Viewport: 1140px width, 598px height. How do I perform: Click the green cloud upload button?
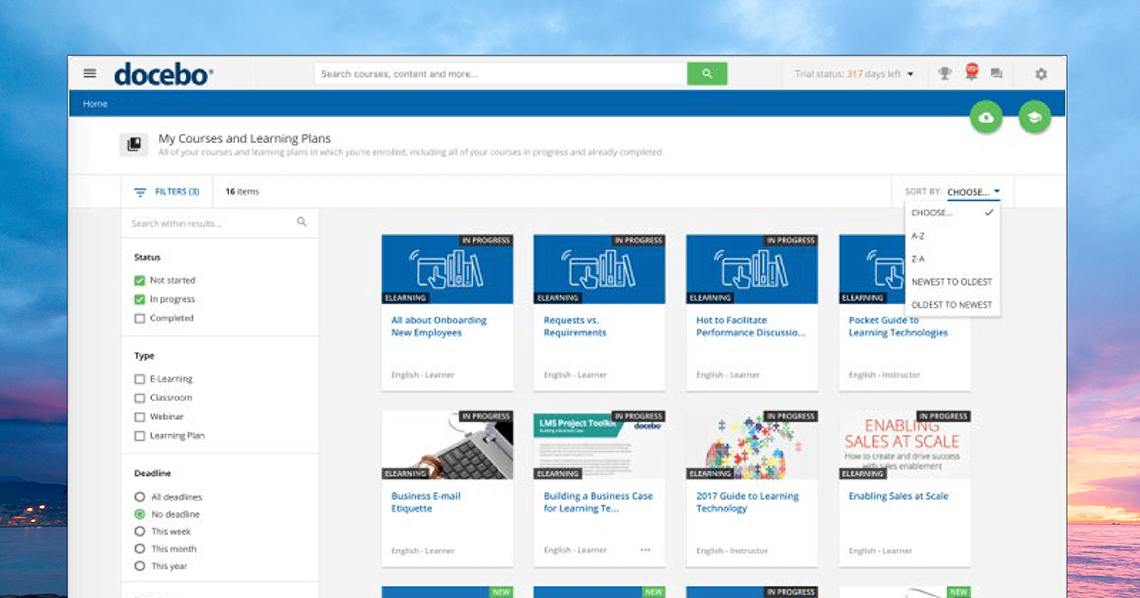[986, 118]
